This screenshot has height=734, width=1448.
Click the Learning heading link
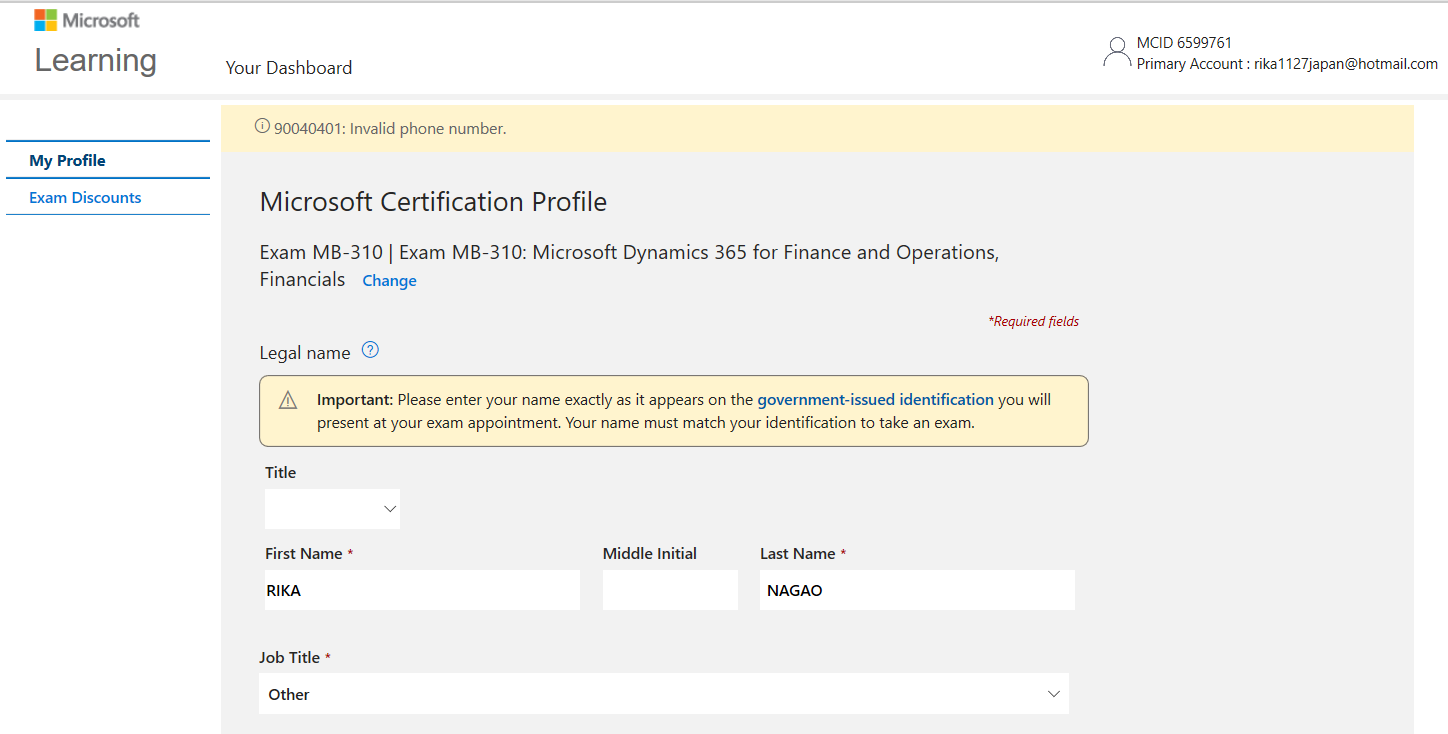coord(96,60)
